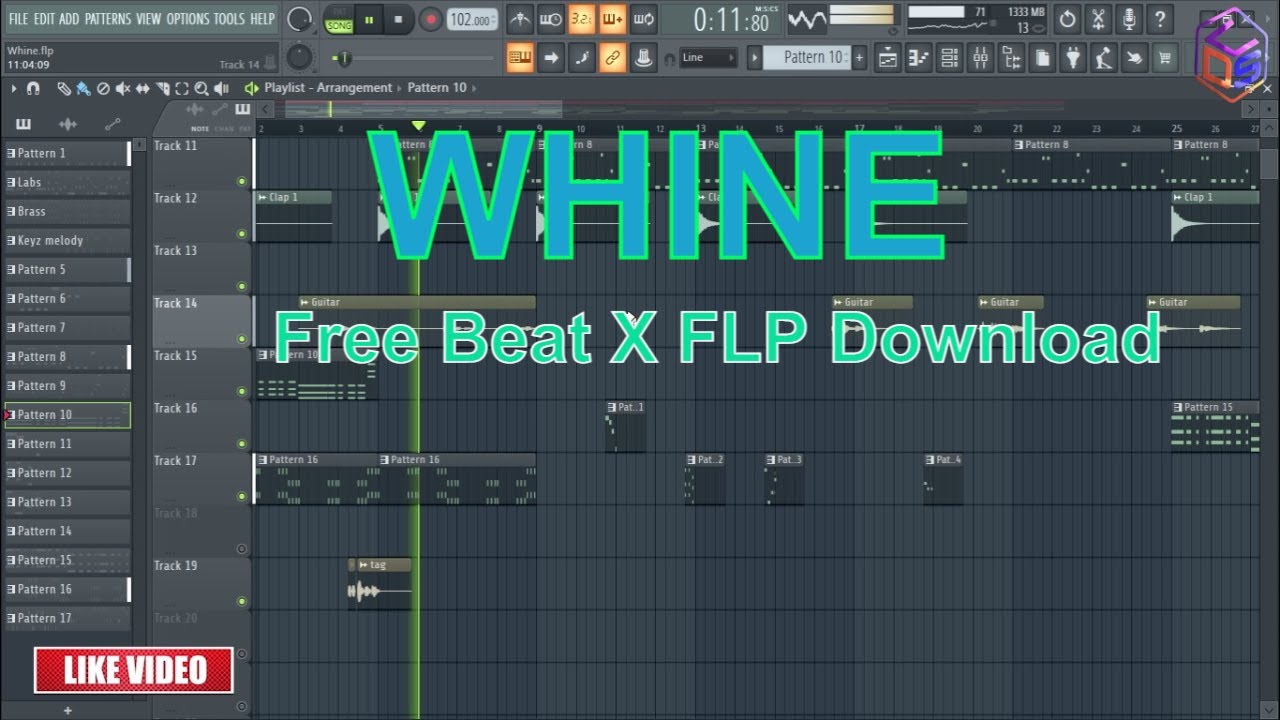Toggle typing keyboard to piano icon
1280x720 pixels.
coord(520,58)
